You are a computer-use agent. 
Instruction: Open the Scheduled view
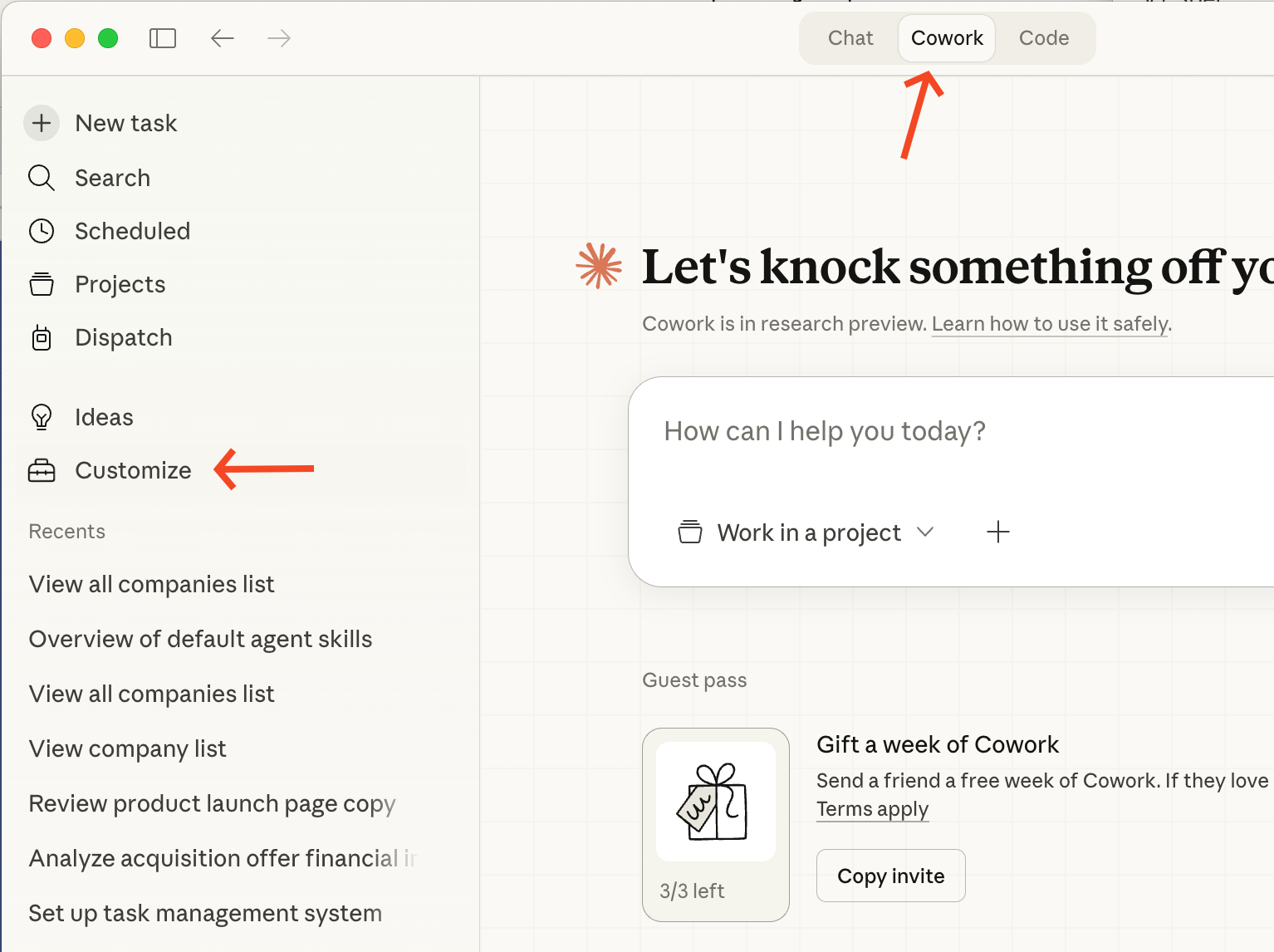pyautogui.click(x=132, y=231)
